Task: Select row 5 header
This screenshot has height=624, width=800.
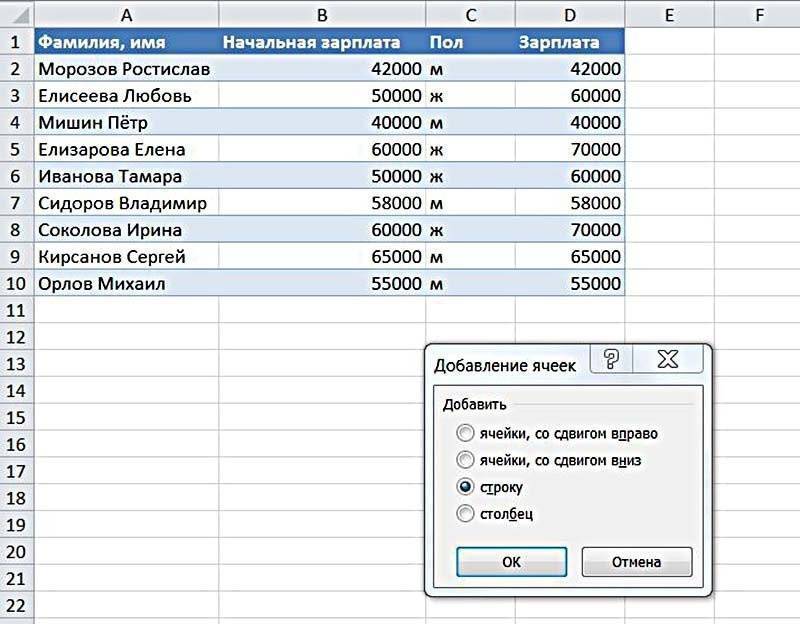Action: click(15, 149)
